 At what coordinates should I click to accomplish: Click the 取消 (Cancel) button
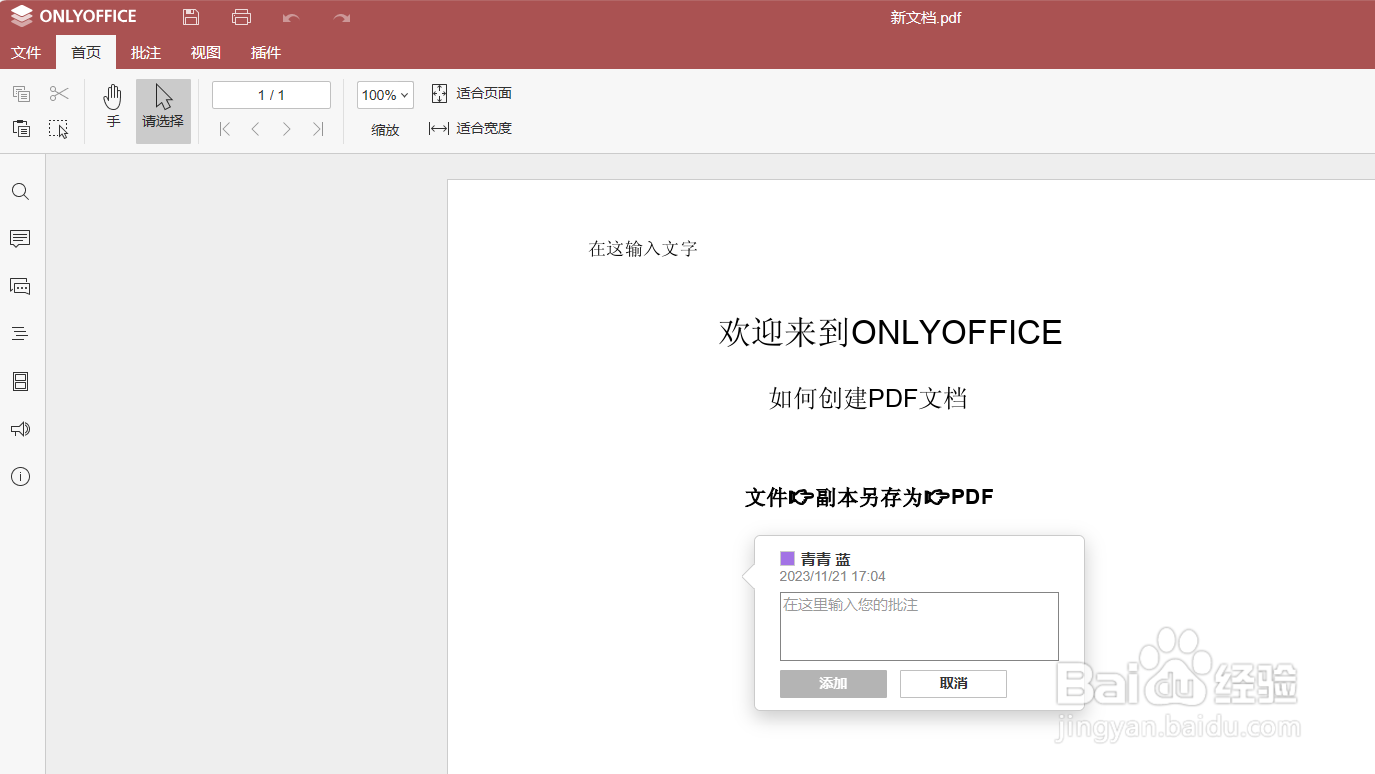[953, 684]
